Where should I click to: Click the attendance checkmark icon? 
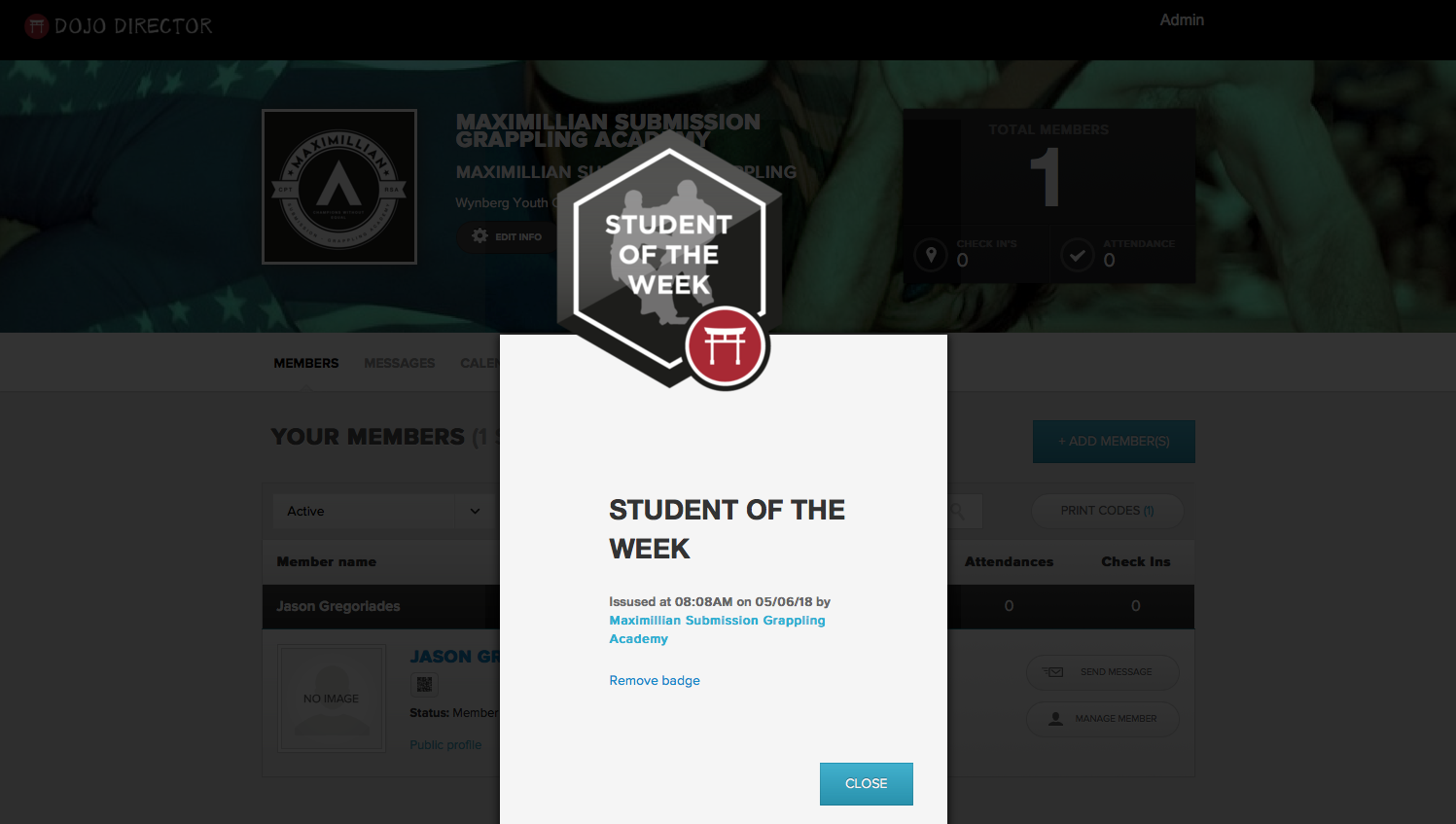1077,256
